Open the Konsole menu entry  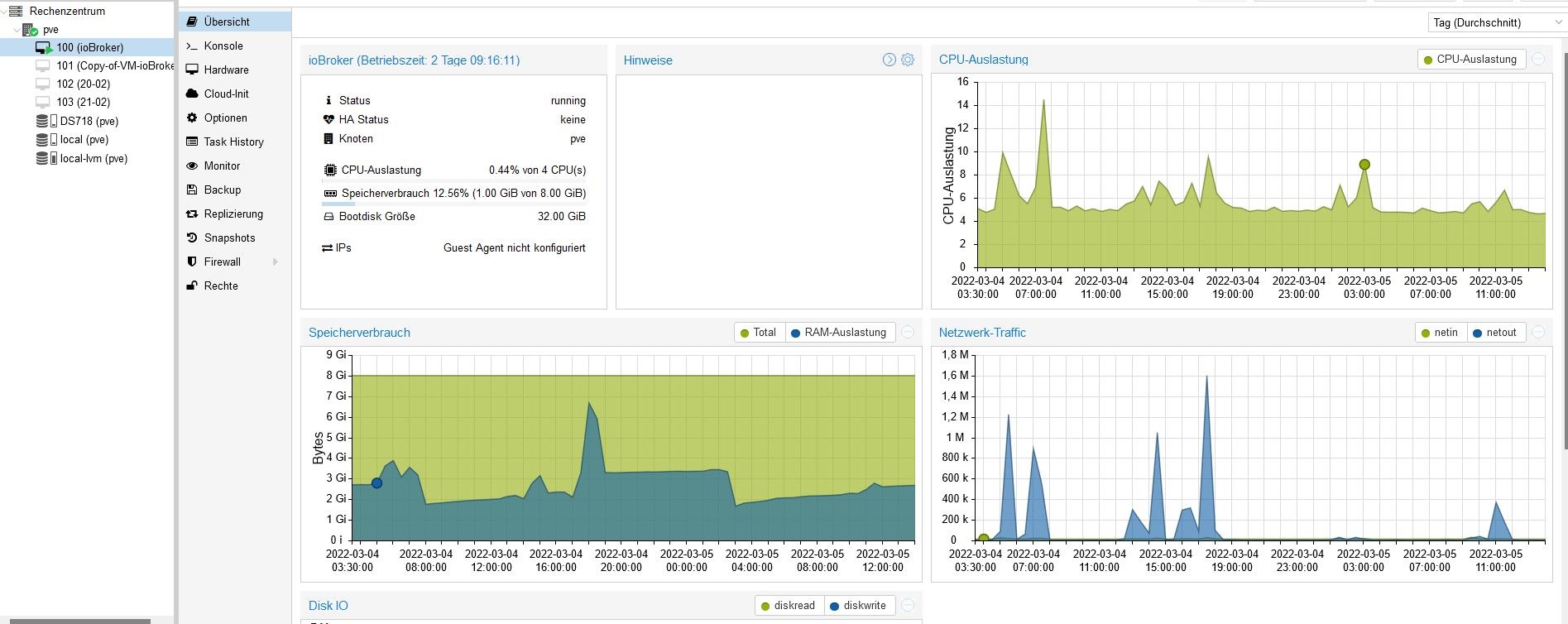235,46
